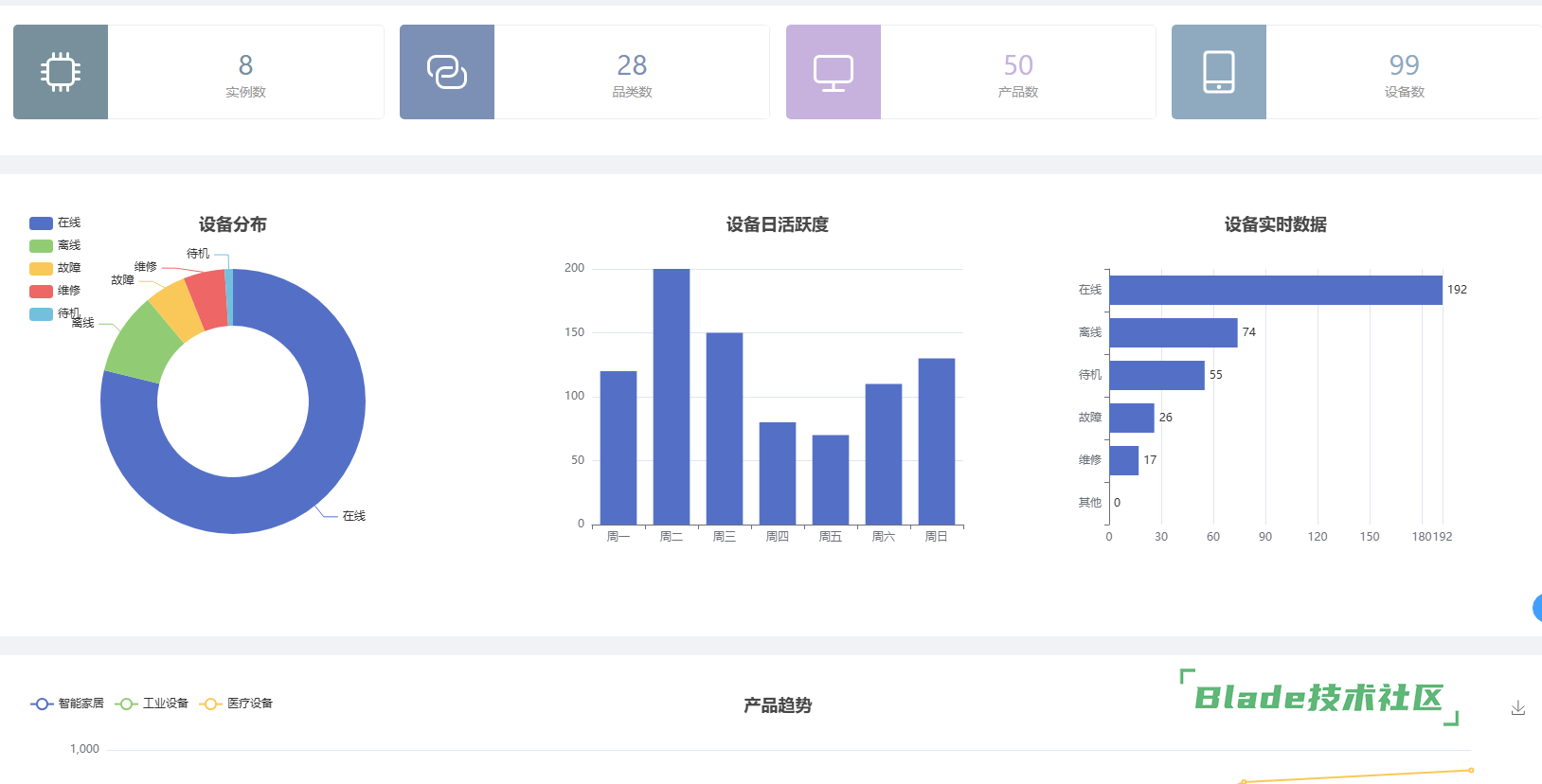
Task: Click the 维修 bar showing 17
Action: [x=1124, y=460]
